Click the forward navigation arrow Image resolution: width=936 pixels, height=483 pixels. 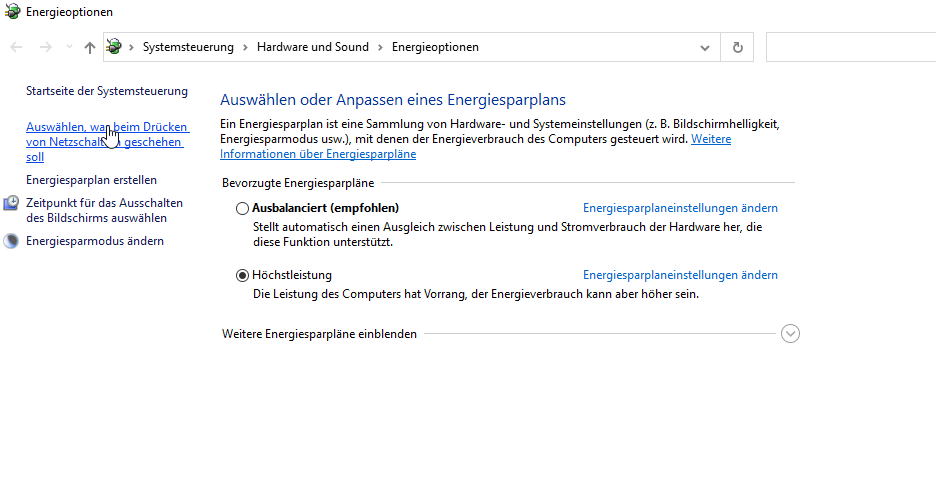pyautogui.click(x=45, y=47)
